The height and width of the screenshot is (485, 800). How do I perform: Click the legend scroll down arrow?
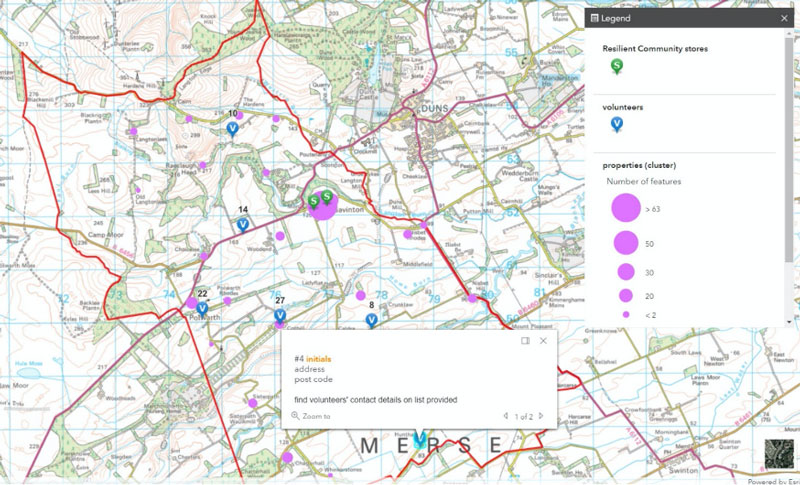click(x=790, y=322)
